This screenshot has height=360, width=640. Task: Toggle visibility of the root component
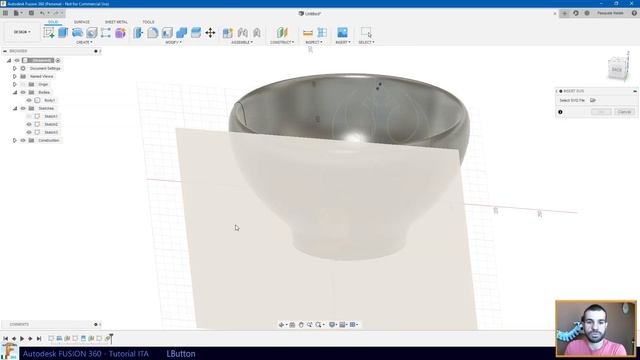[17, 60]
